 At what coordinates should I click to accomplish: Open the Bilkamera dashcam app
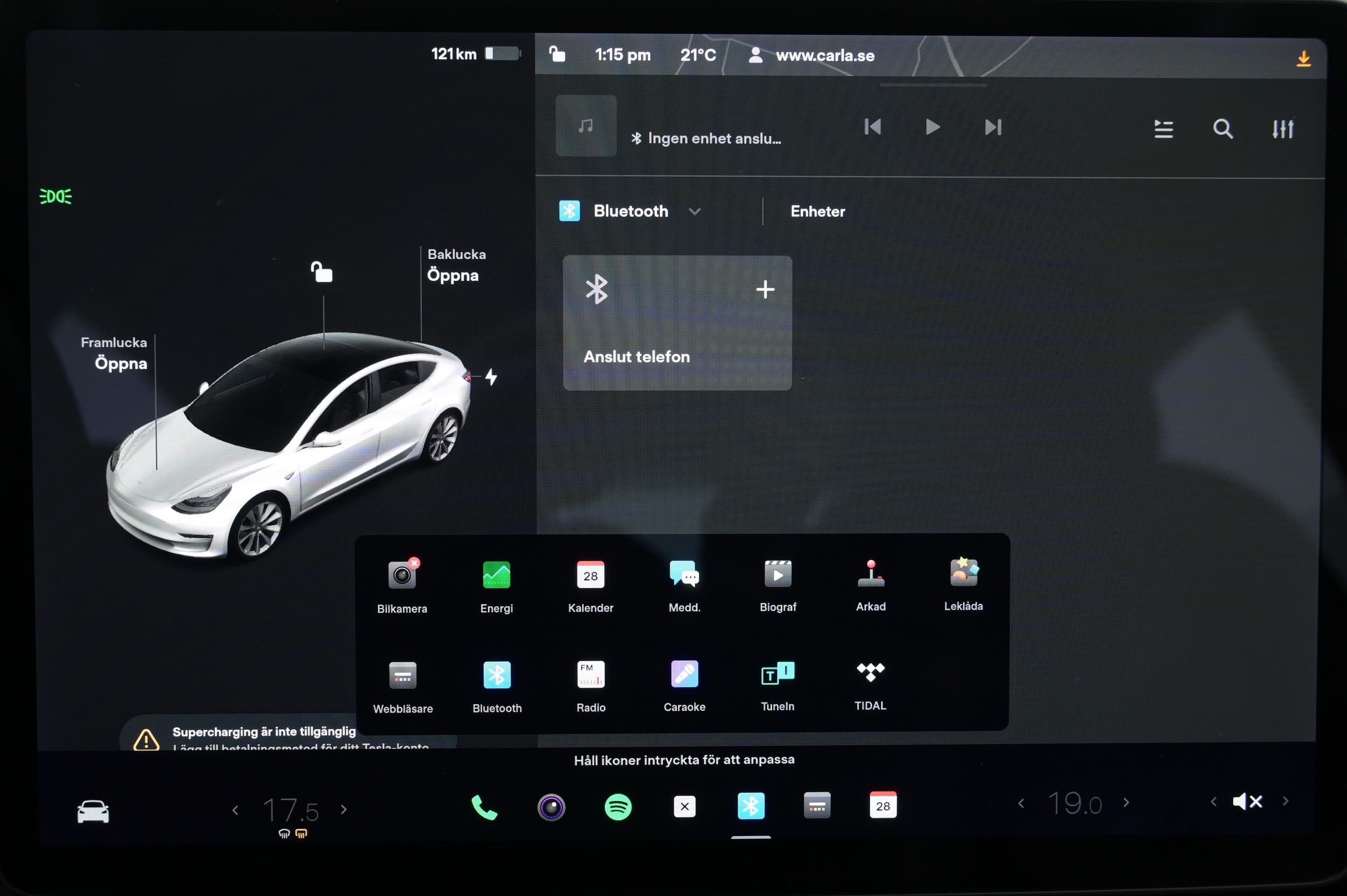pos(402,576)
